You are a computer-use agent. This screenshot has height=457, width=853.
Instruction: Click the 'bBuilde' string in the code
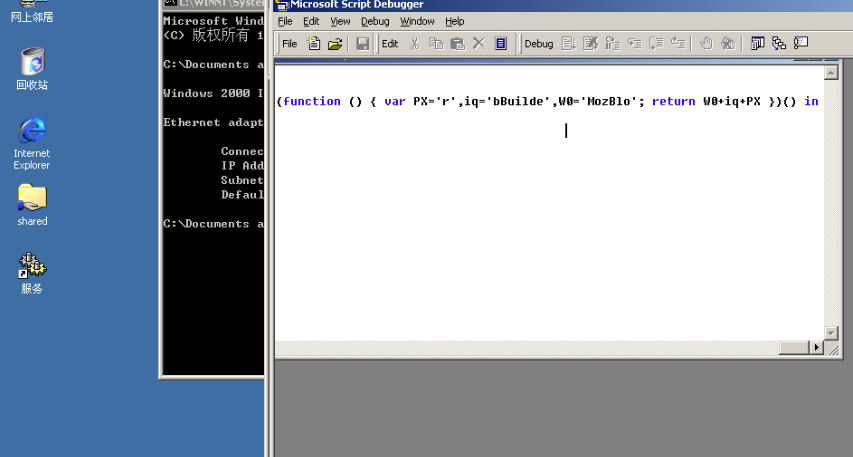(518, 101)
